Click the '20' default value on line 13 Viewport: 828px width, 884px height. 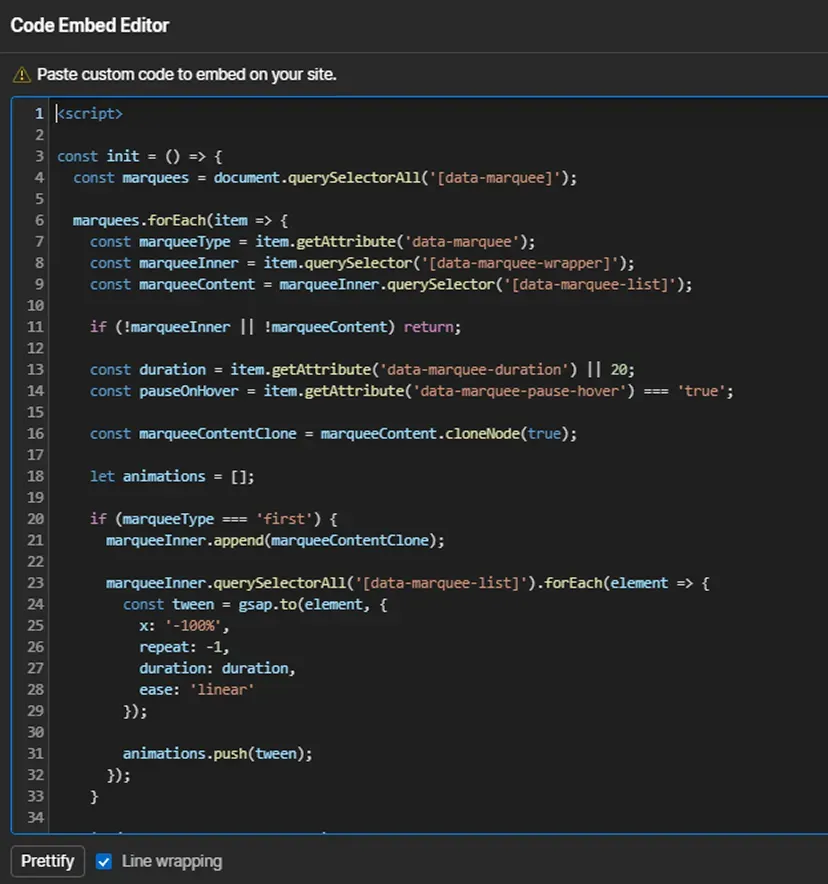(x=619, y=370)
